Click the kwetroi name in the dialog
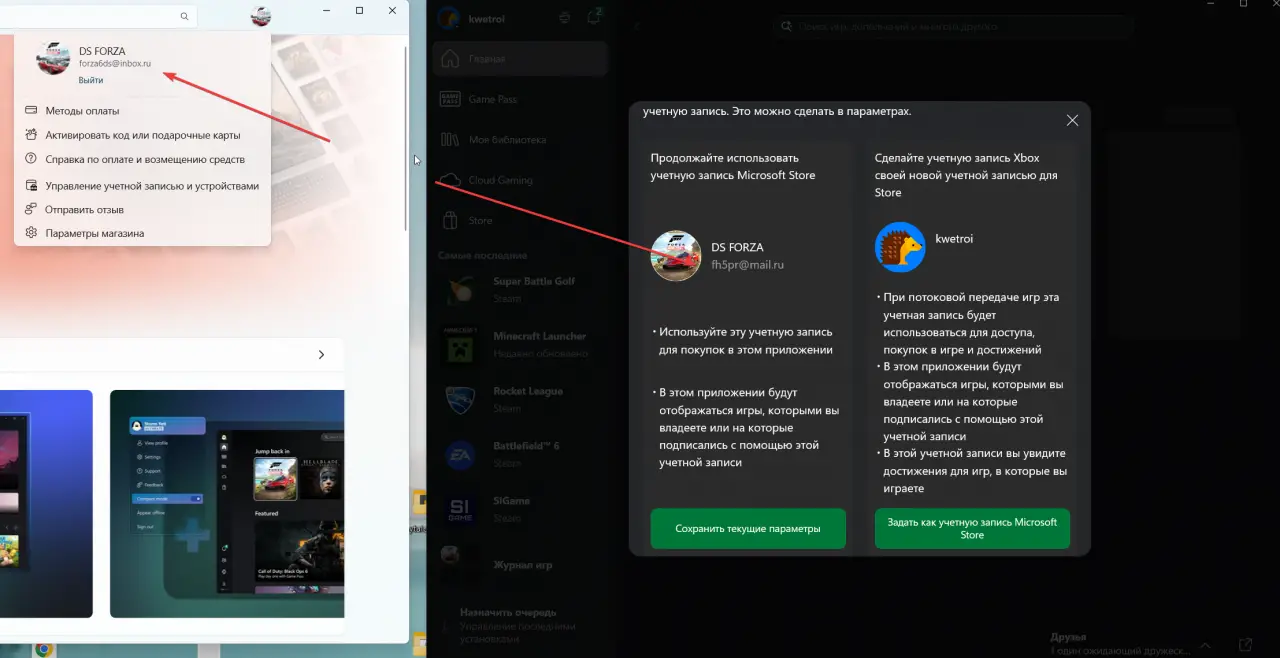The image size is (1280, 658). 954,239
